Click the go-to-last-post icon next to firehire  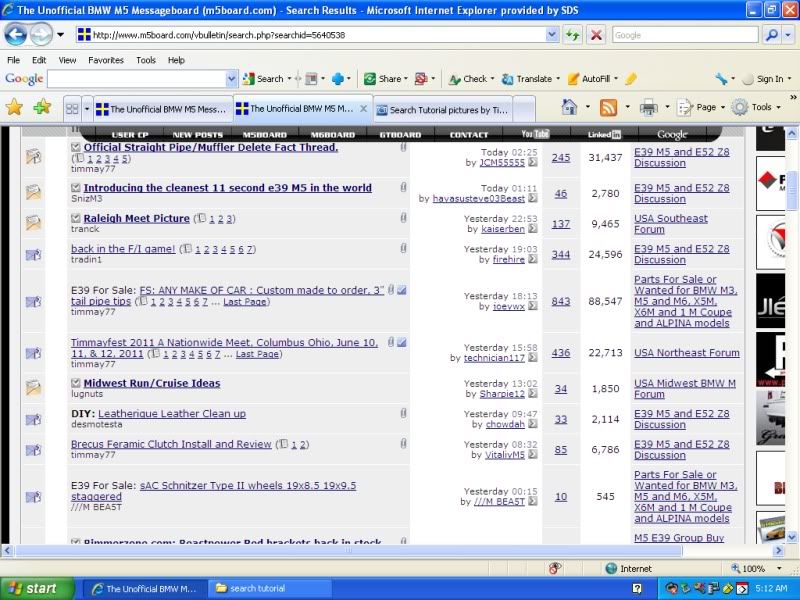(x=533, y=259)
